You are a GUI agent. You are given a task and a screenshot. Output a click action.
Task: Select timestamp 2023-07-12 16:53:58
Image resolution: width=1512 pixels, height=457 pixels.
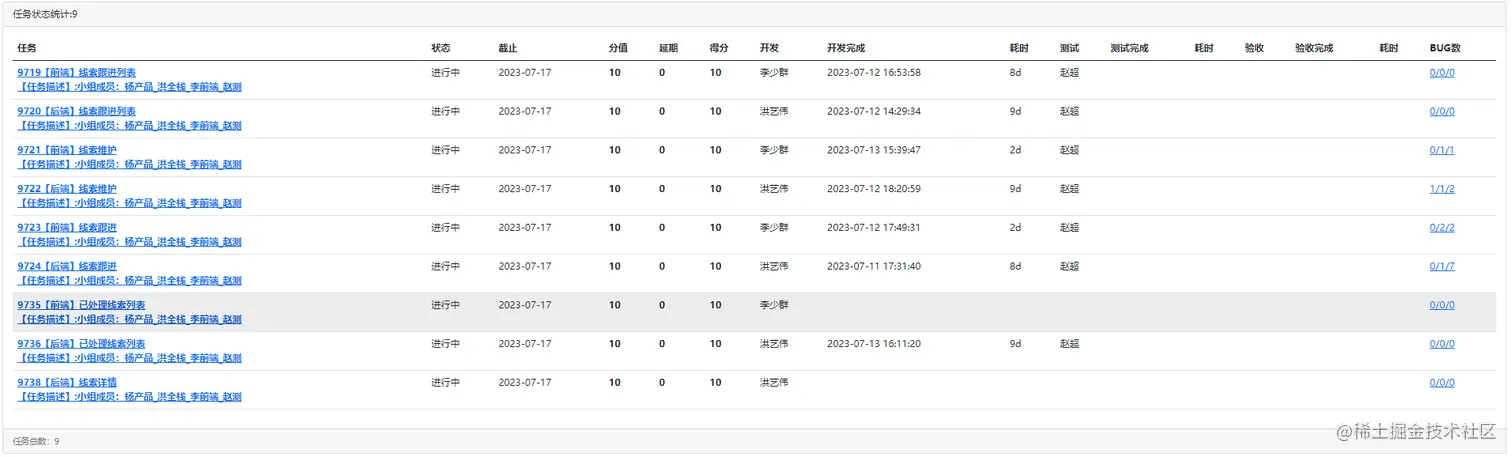[x=874, y=73]
